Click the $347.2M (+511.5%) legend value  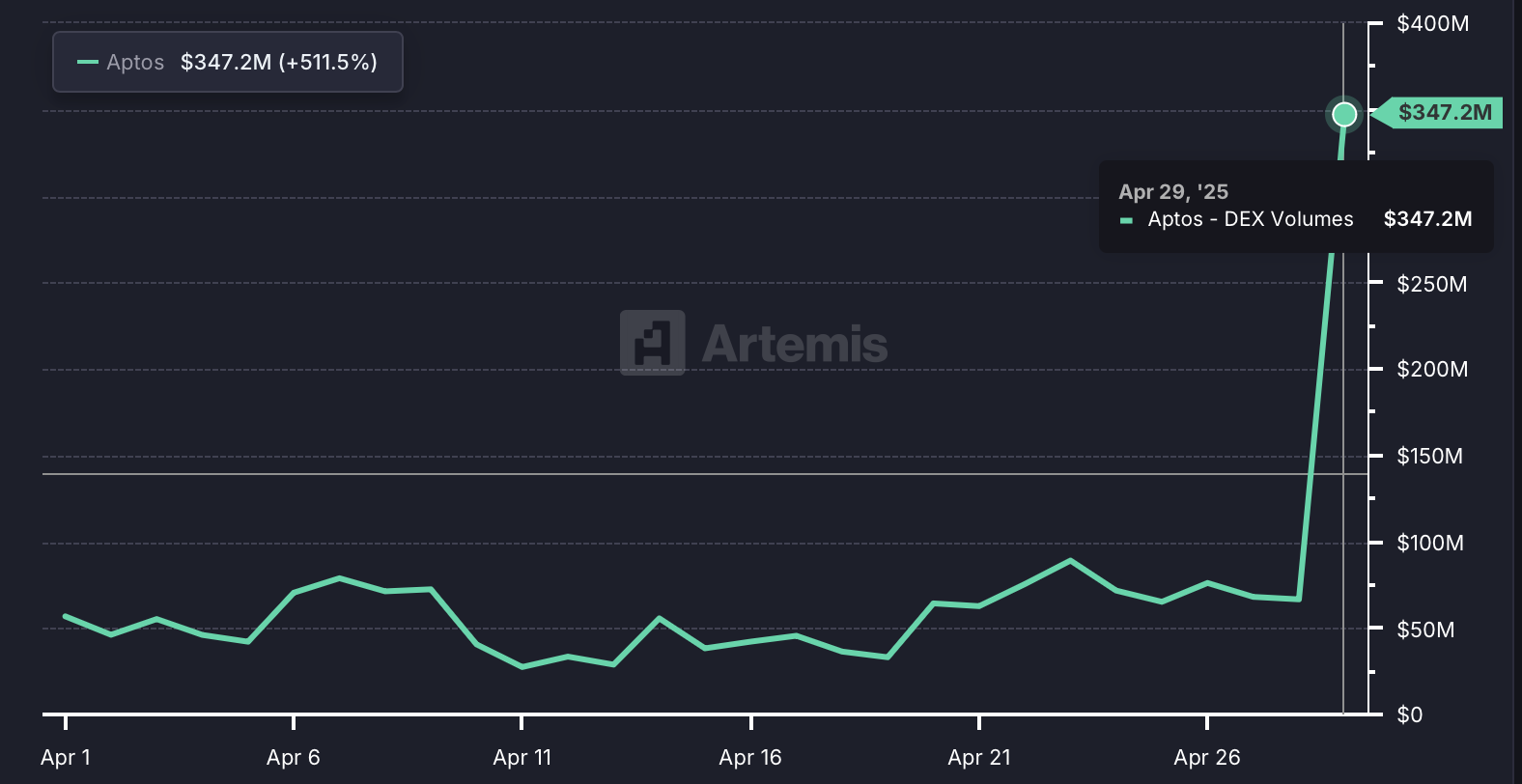tap(279, 62)
